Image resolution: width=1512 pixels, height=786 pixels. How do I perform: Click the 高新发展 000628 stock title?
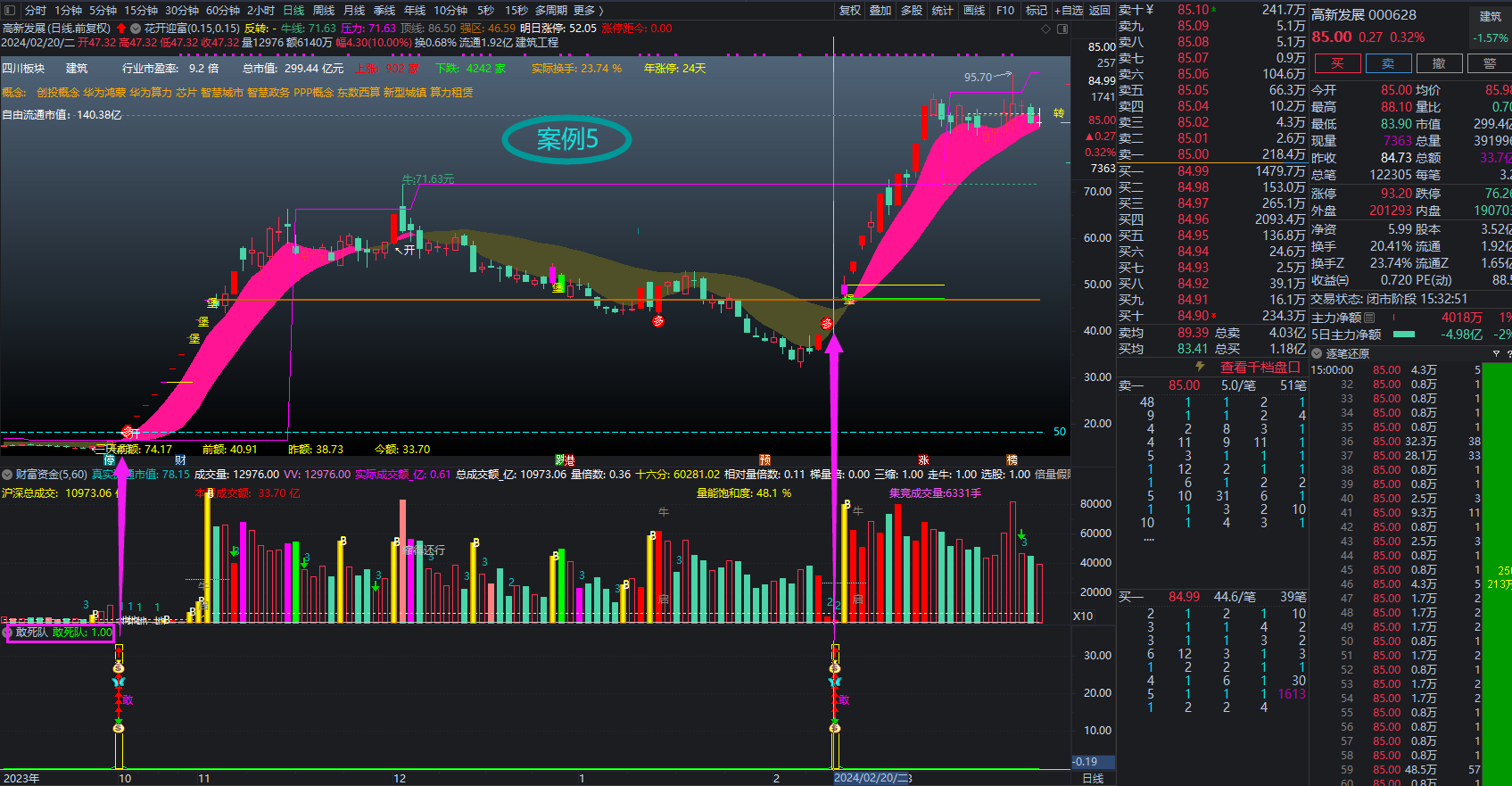coord(1363,14)
